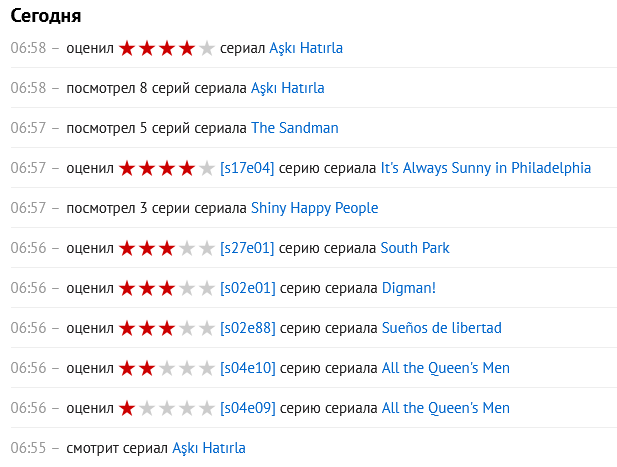Open Sueños de libertad series link
Image resolution: width=617 pixels, height=467 pixels.
(x=442, y=328)
